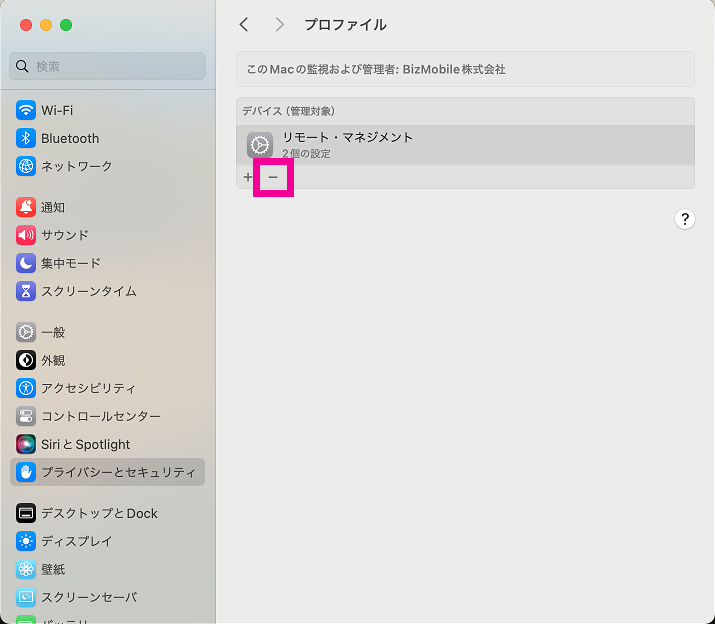Open 通知 notification settings
The width and height of the screenshot is (715, 624).
pyautogui.click(x=52, y=207)
